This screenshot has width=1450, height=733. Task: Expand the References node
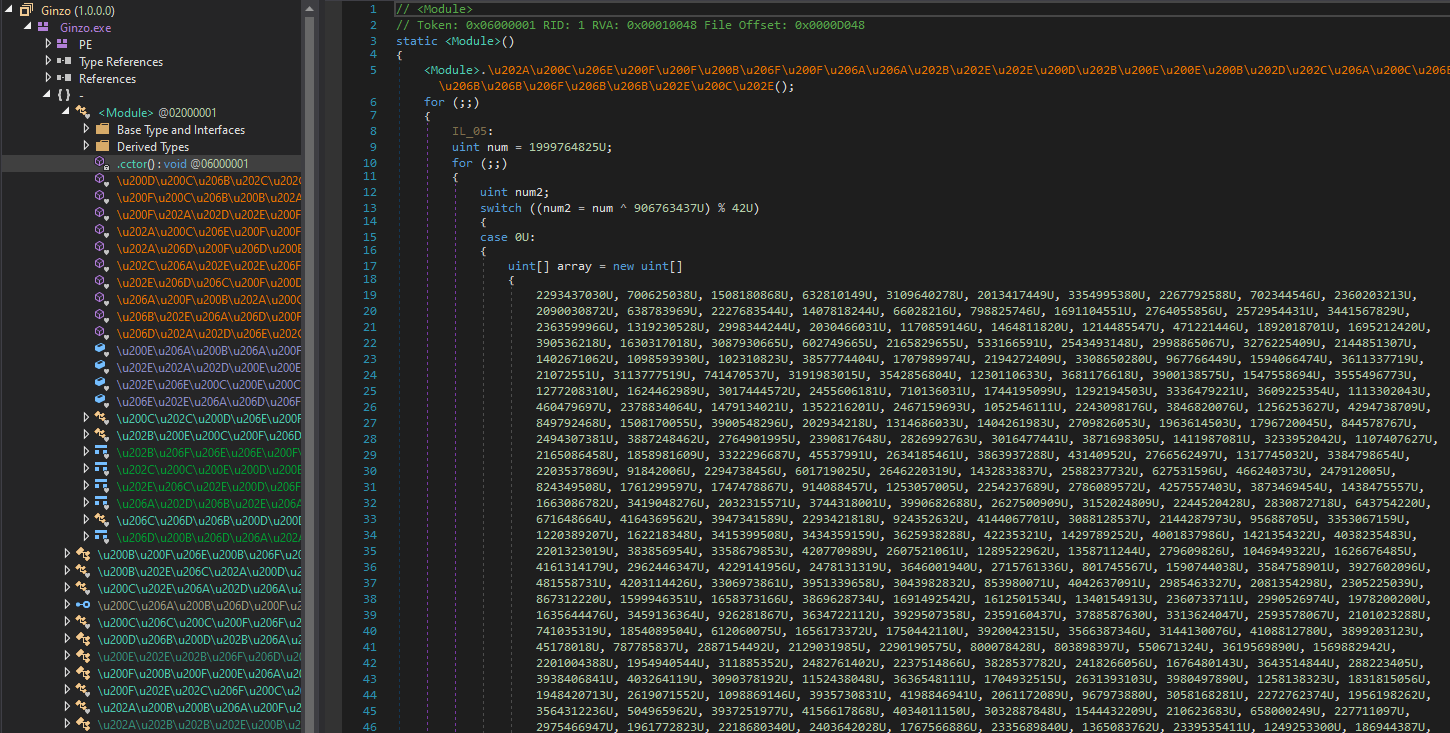click(x=47, y=78)
